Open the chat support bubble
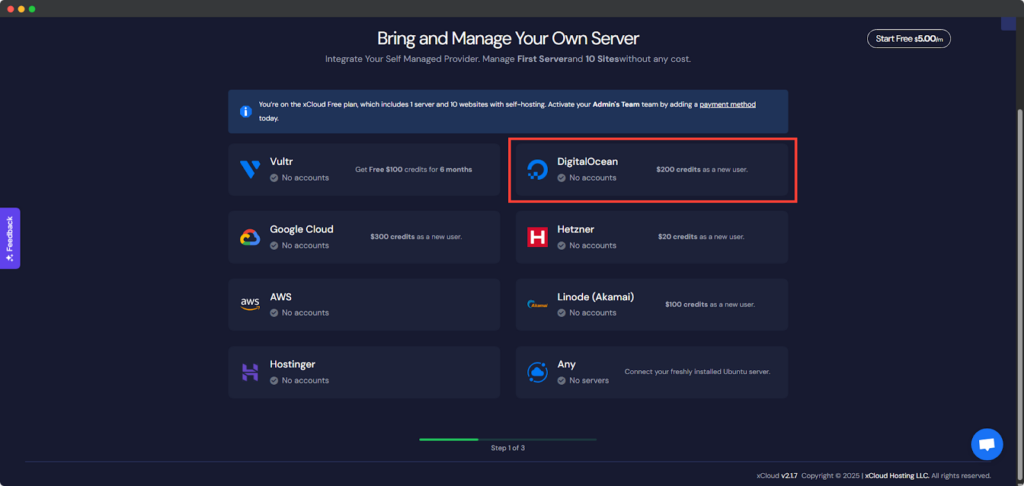Viewport: 1024px width, 486px height. coord(986,444)
